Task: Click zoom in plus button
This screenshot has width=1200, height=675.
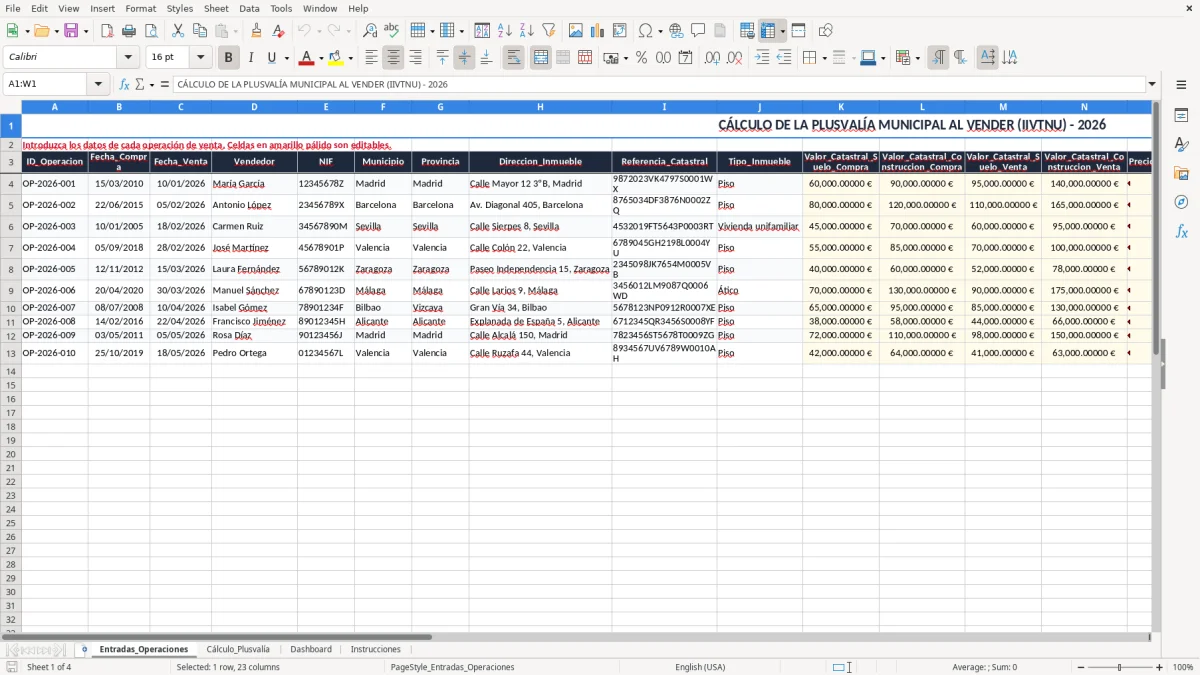Action: [x=1159, y=667]
